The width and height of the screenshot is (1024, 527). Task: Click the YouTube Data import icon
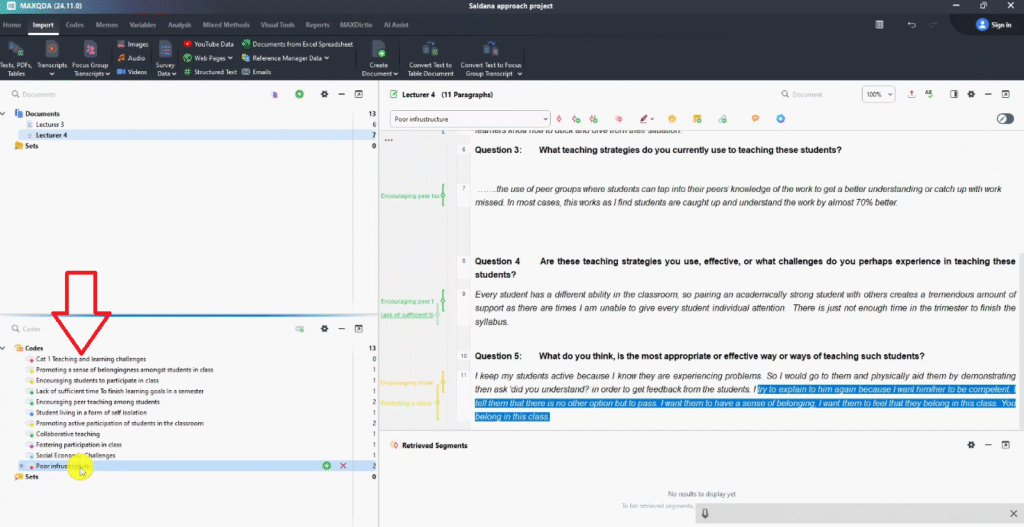pos(190,44)
